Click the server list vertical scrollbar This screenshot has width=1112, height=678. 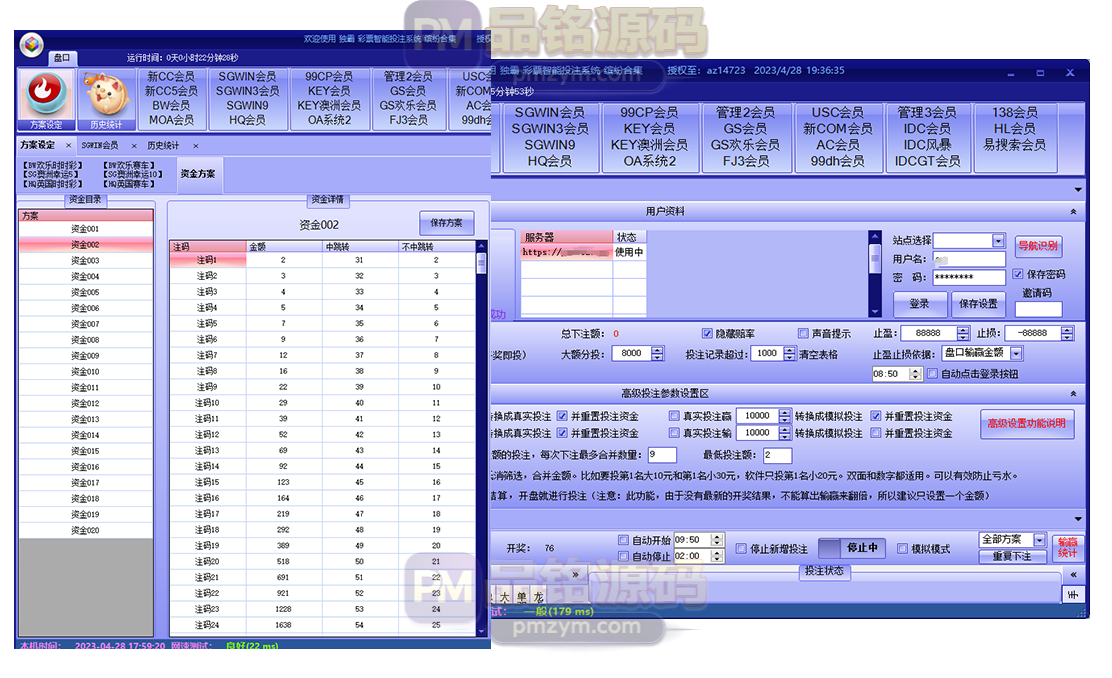[874, 274]
